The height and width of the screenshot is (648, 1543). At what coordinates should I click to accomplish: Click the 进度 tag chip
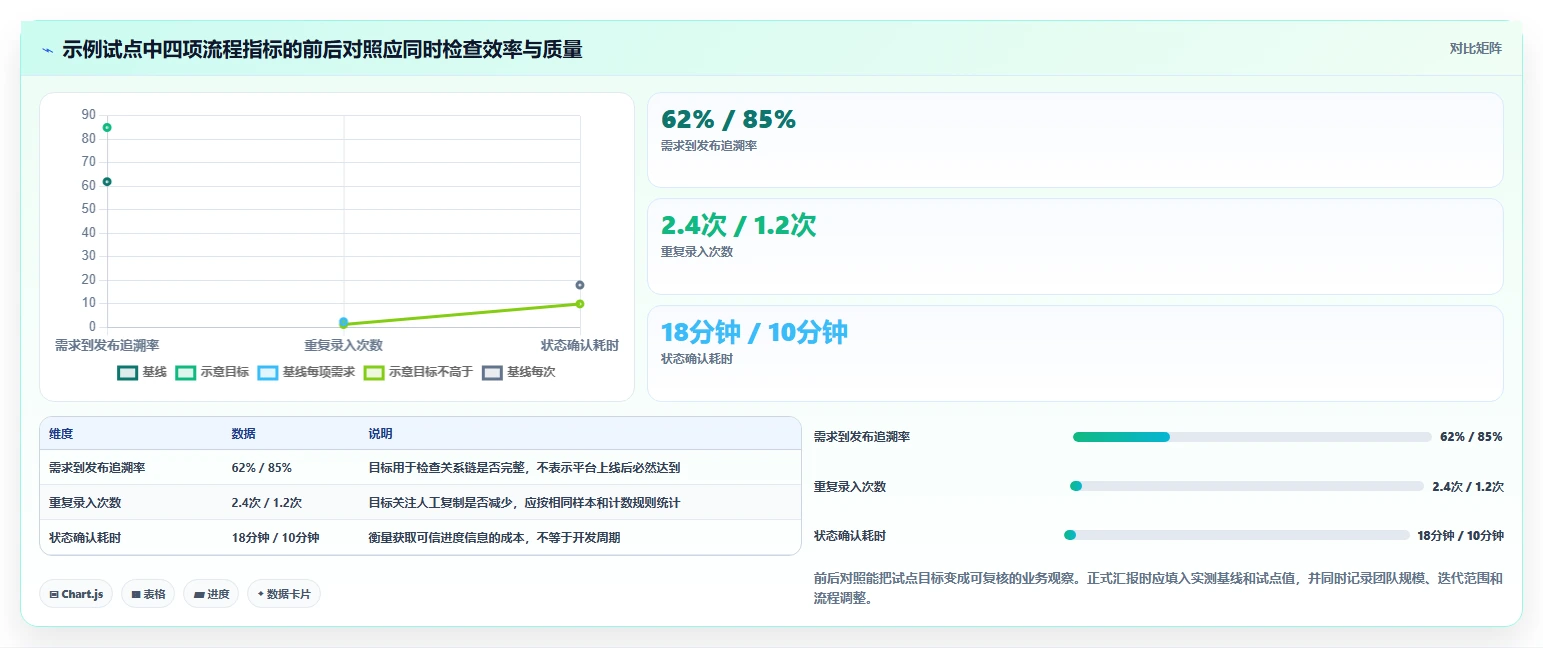click(x=211, y=594)
